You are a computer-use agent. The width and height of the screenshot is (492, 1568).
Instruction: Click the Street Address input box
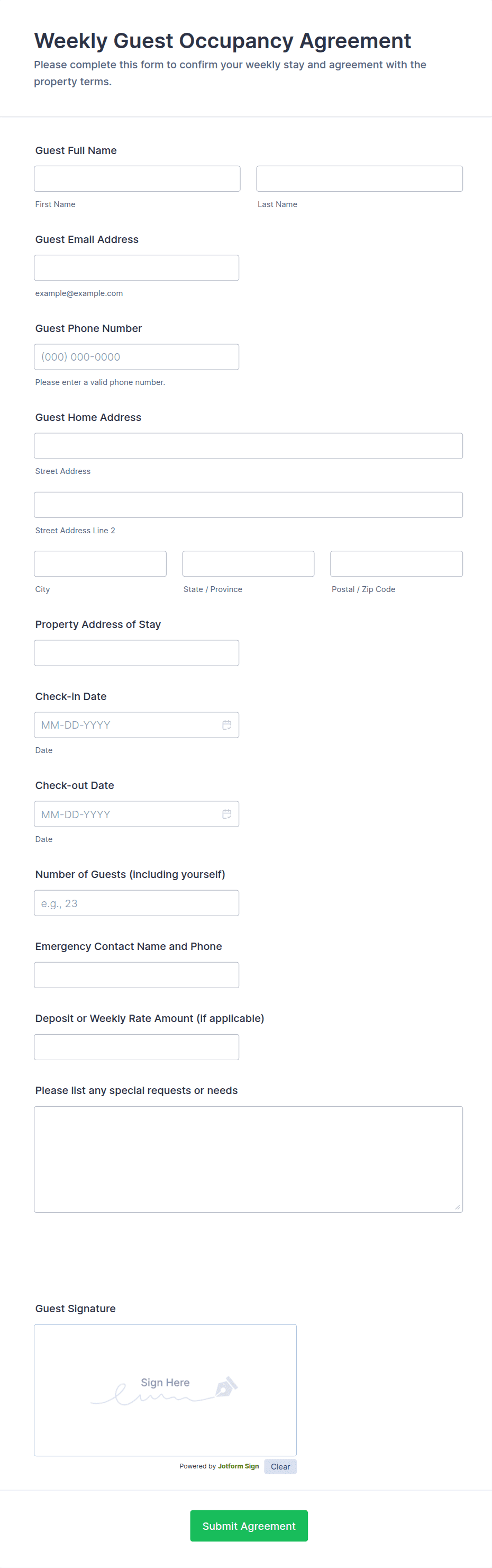248,445
